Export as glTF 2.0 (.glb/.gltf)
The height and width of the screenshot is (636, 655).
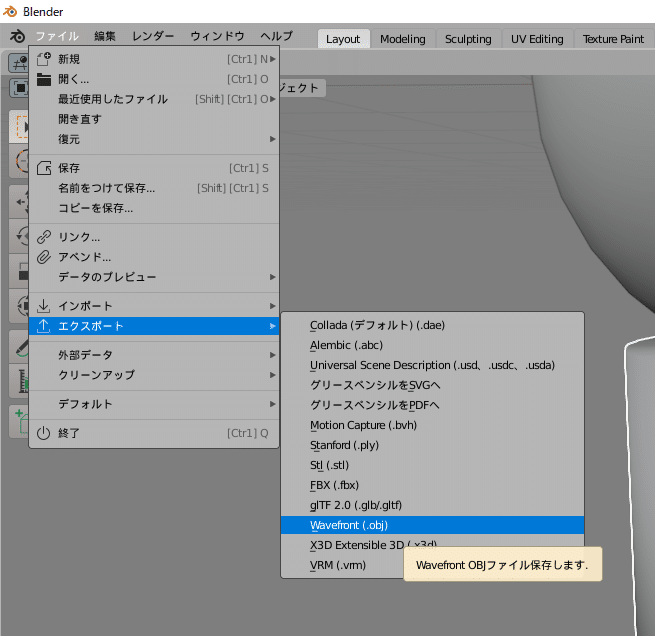point(432,505)
